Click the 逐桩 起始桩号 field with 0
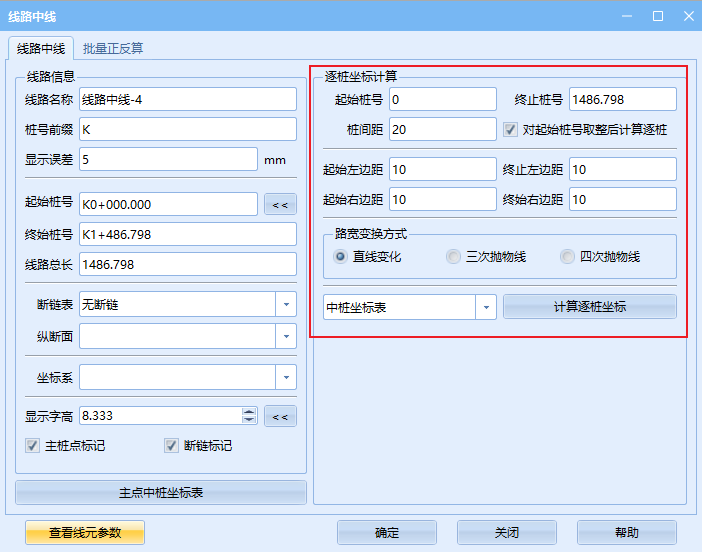Screen dimensions: 702x552 click(443, 99)
